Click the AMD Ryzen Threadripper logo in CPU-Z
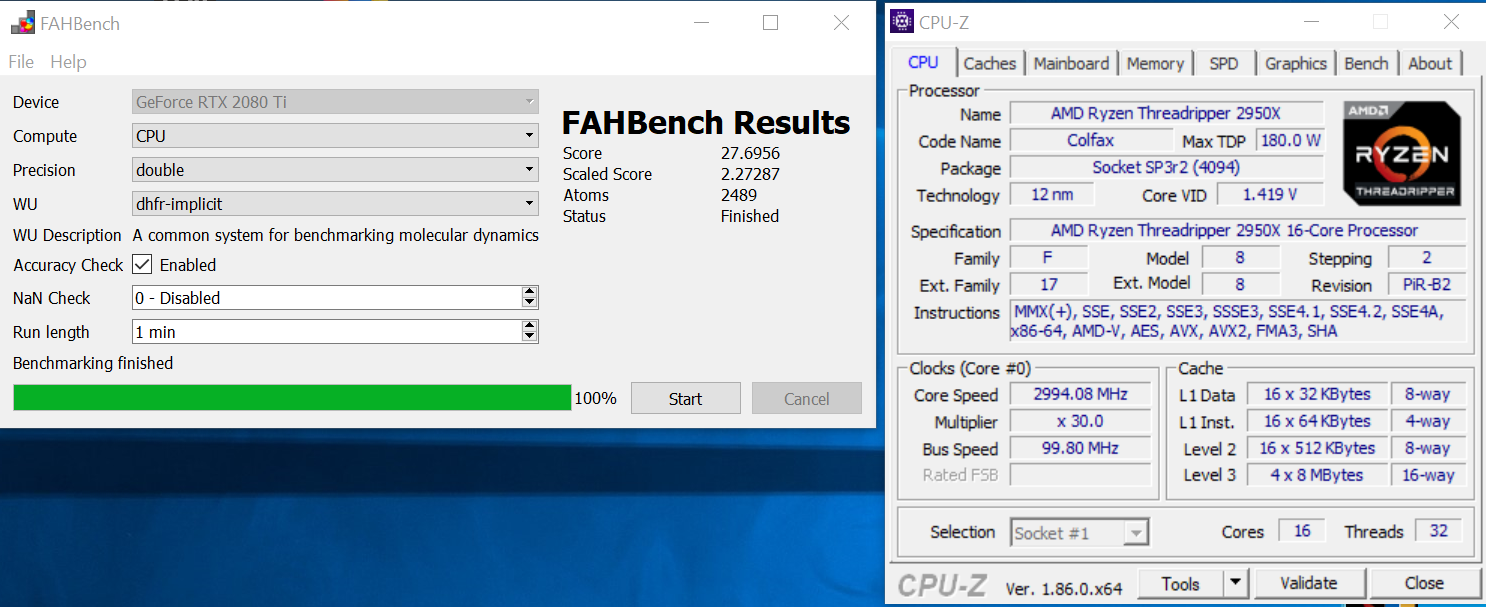 [x=1401, y=154]
